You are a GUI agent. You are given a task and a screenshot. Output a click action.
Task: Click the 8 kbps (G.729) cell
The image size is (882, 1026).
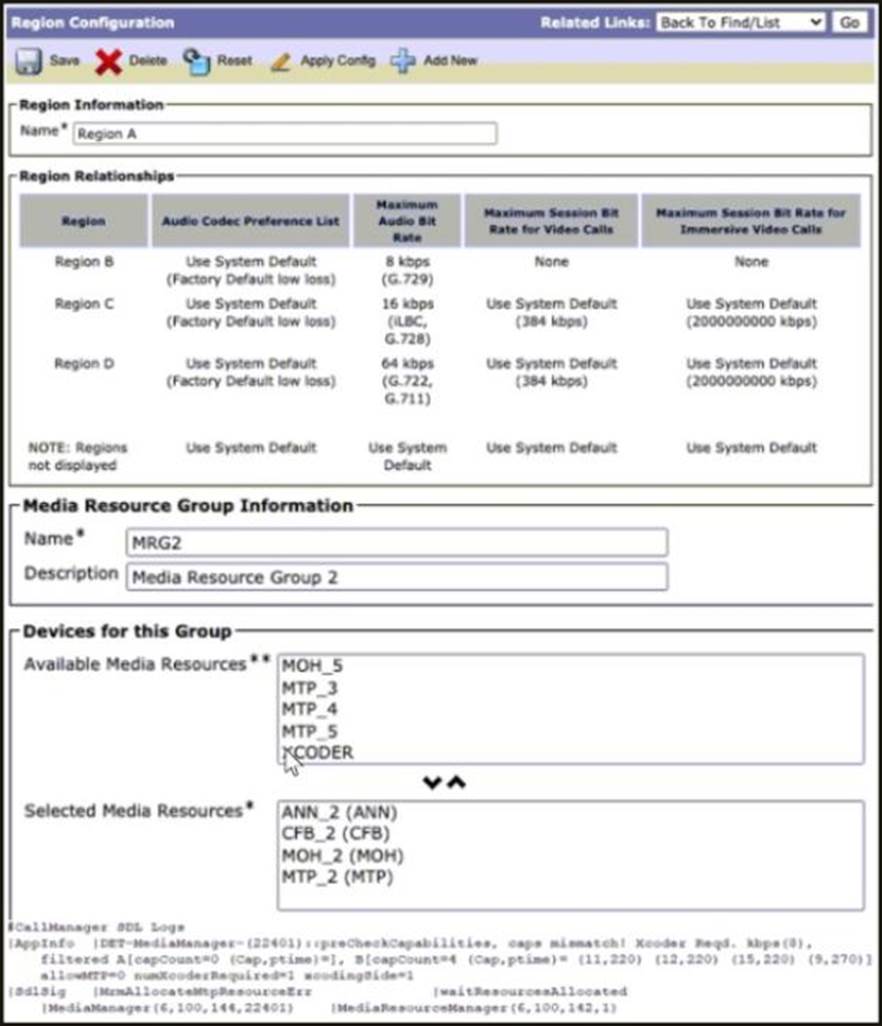click(x=407, y=270)
